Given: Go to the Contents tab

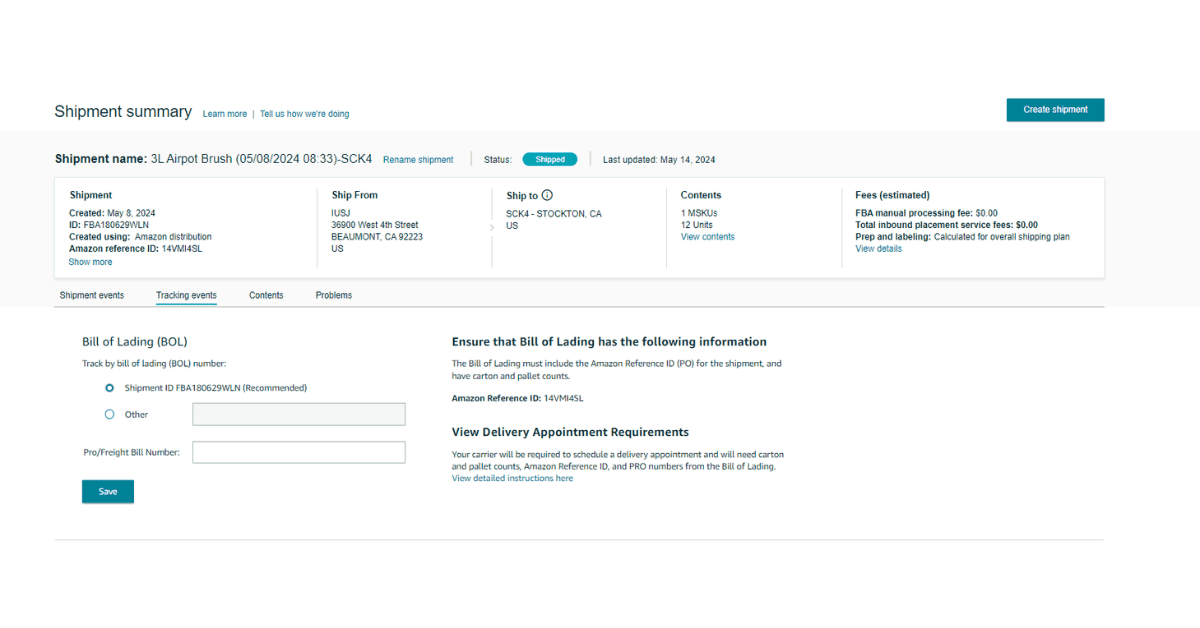Looking at the screenshot, I should pyautogui.click(x=266, y=296).
